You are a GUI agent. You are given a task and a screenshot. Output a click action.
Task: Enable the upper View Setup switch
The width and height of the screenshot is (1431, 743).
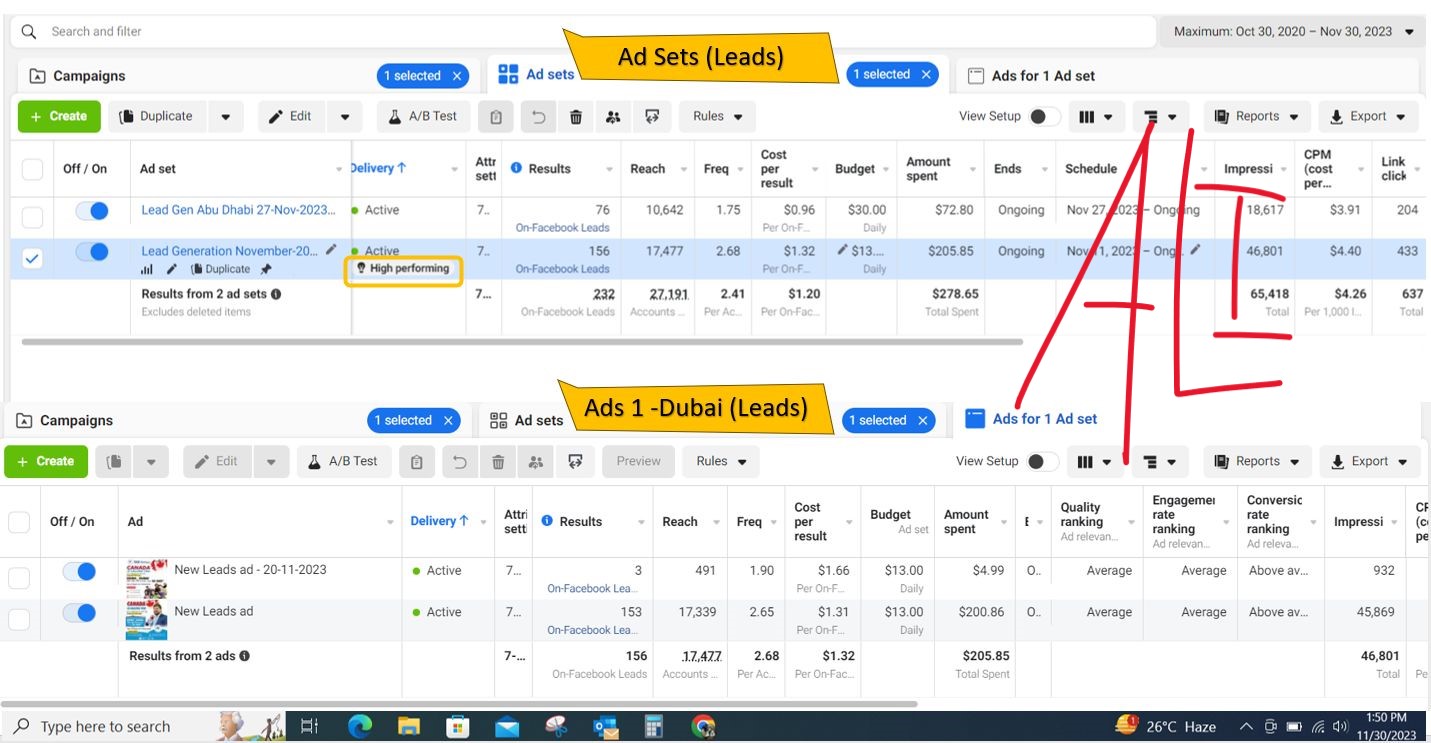coord(1044,117)
